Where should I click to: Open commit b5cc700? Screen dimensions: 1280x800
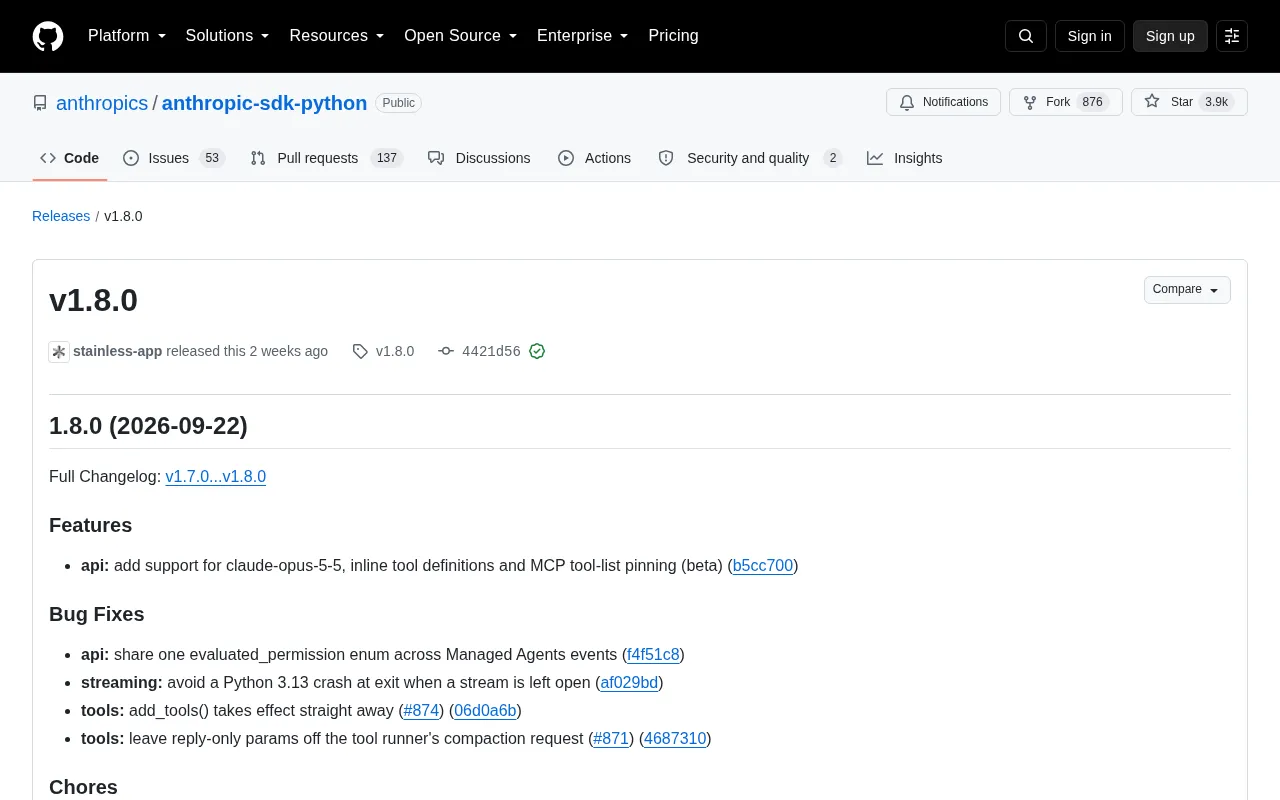(x=763, y=565)
